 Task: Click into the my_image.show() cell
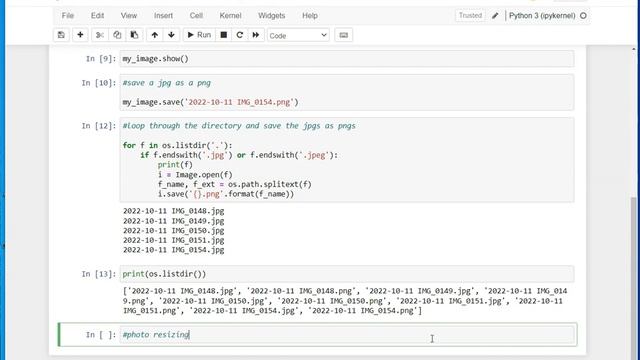click(x=347, y=59)
